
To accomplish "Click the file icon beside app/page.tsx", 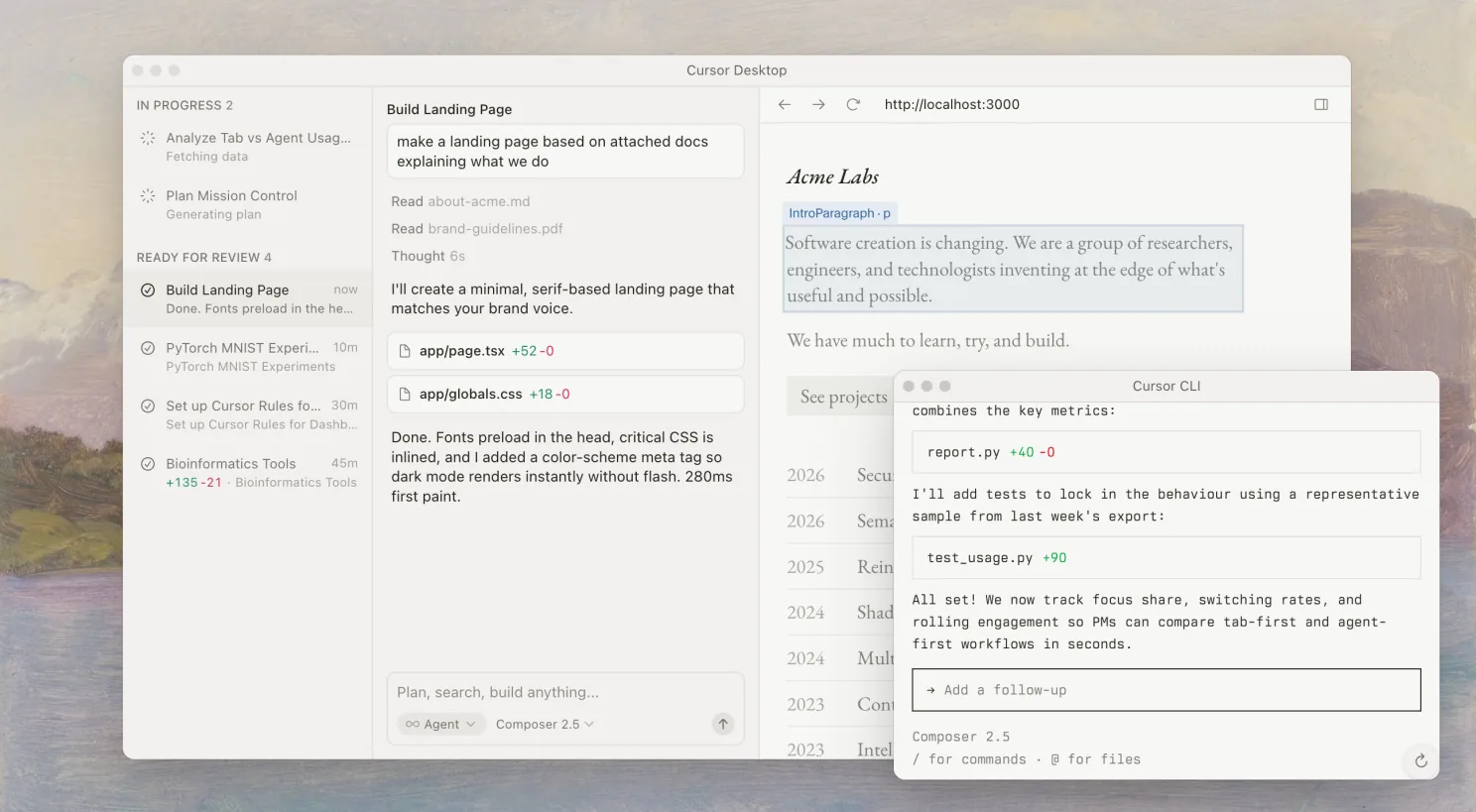I will tap(405, 351).
